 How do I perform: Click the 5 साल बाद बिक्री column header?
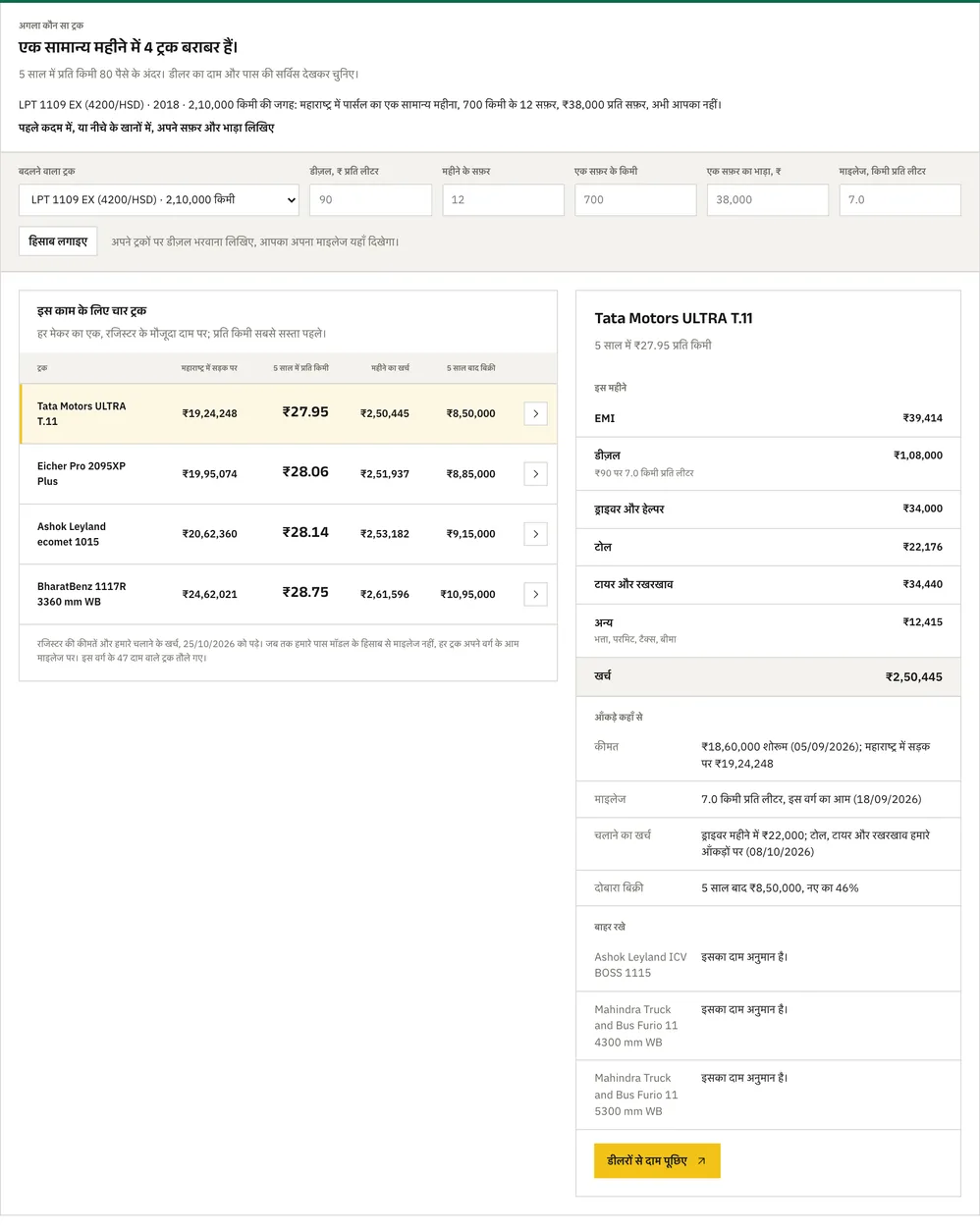pyautogui.click(x=471, y=368)
